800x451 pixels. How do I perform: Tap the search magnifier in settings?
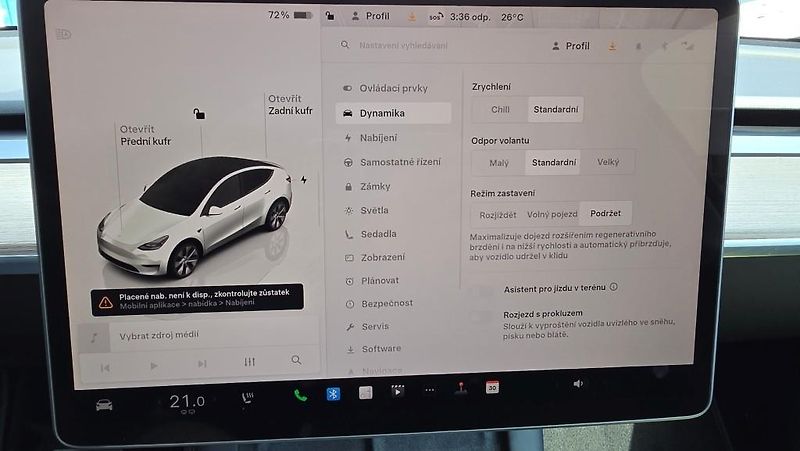[345, 45]
